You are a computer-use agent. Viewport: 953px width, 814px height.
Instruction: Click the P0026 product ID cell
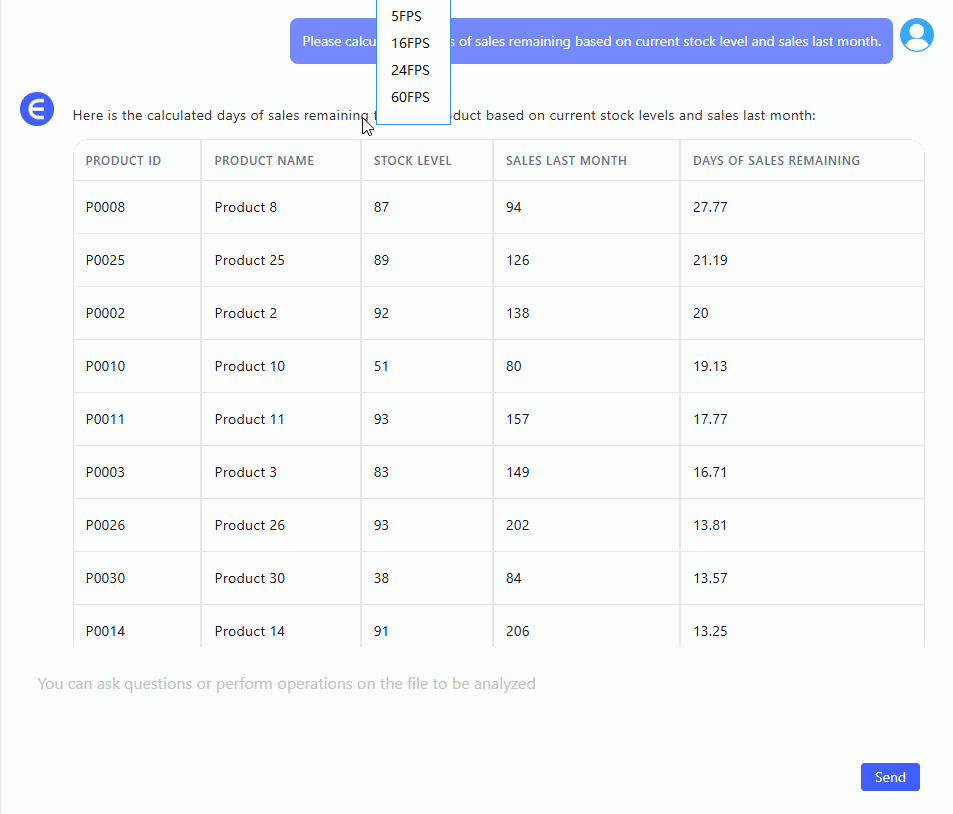106,525
